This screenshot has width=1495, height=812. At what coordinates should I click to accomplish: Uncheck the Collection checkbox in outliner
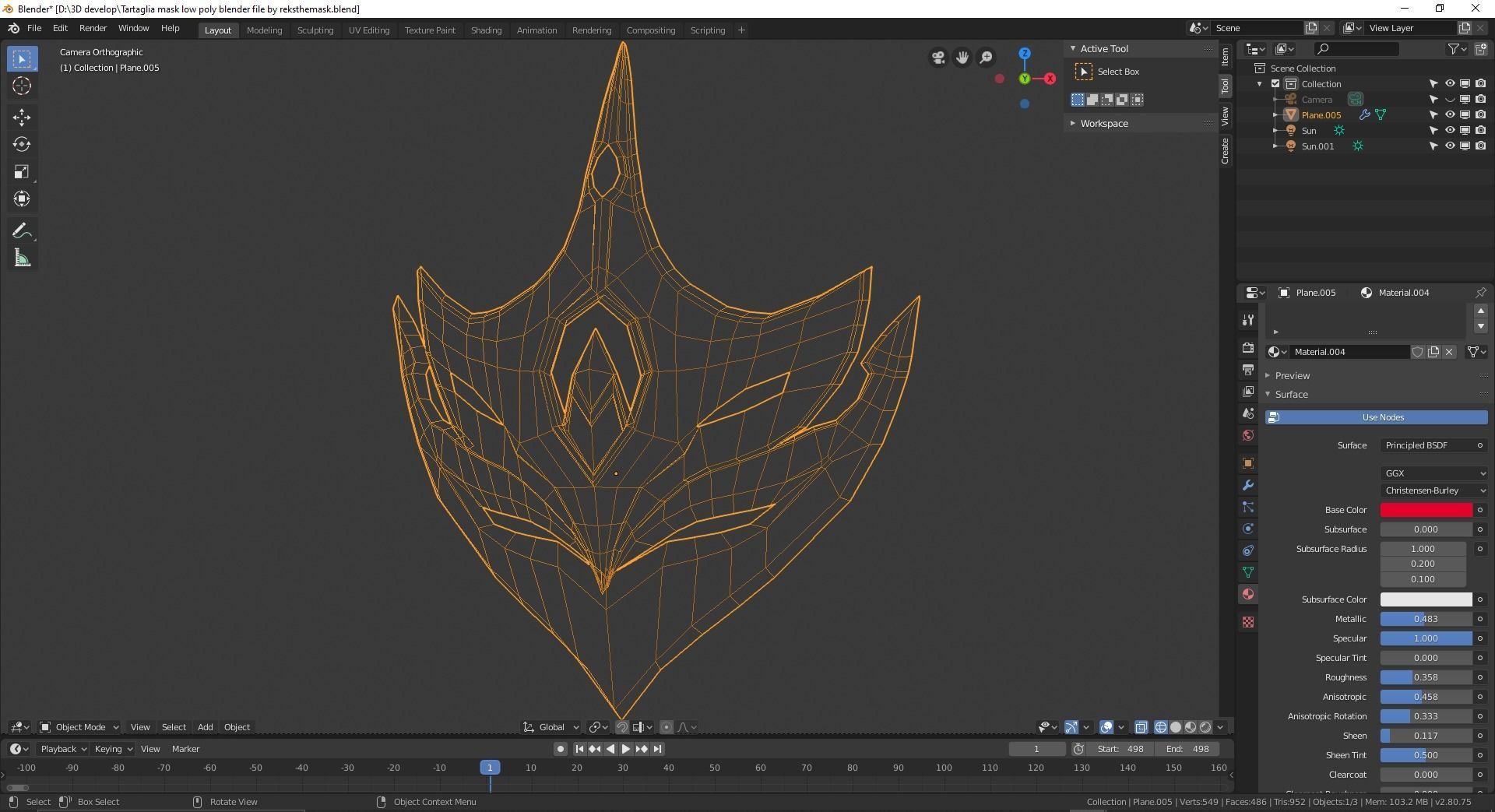1275,84
